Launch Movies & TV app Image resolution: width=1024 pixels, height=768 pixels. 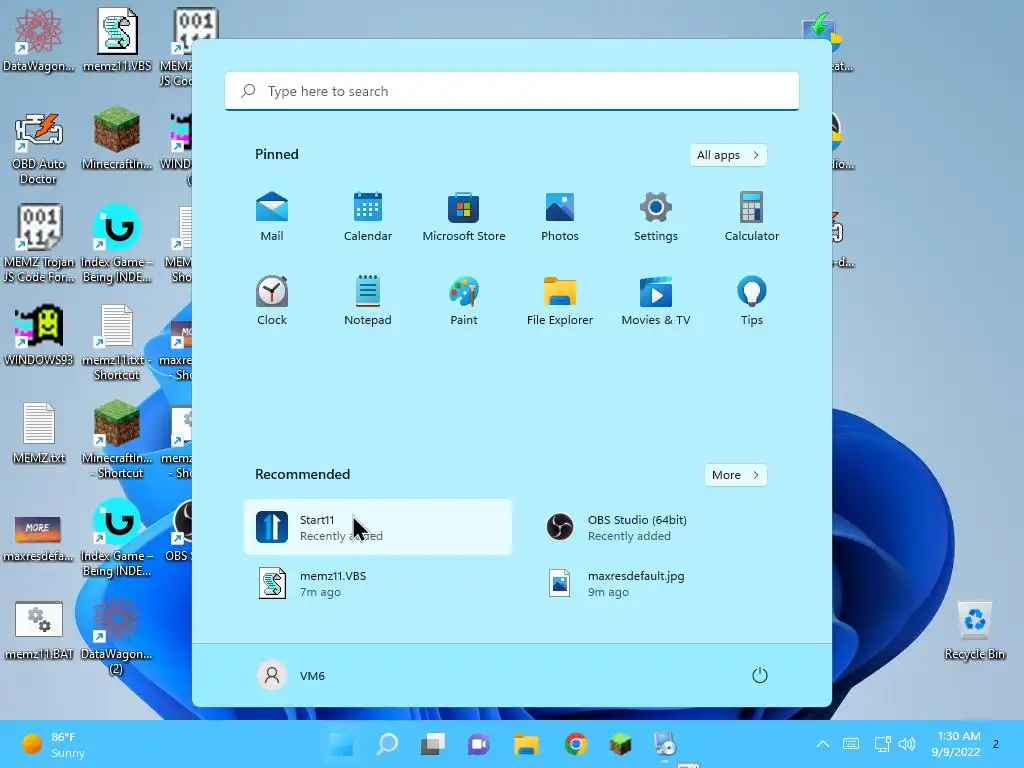[656, 300]
